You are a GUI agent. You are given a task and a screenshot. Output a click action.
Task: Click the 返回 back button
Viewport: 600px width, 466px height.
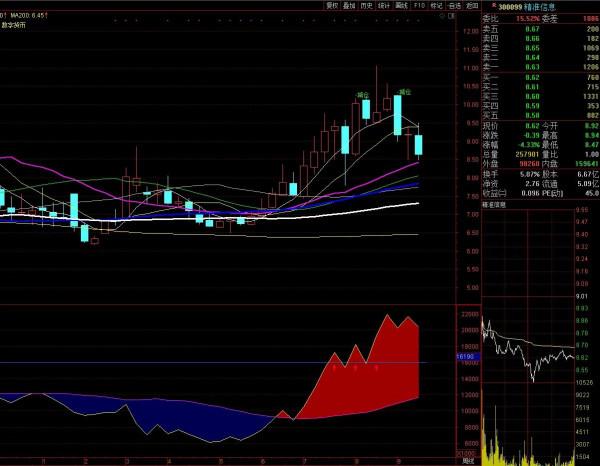471,5
